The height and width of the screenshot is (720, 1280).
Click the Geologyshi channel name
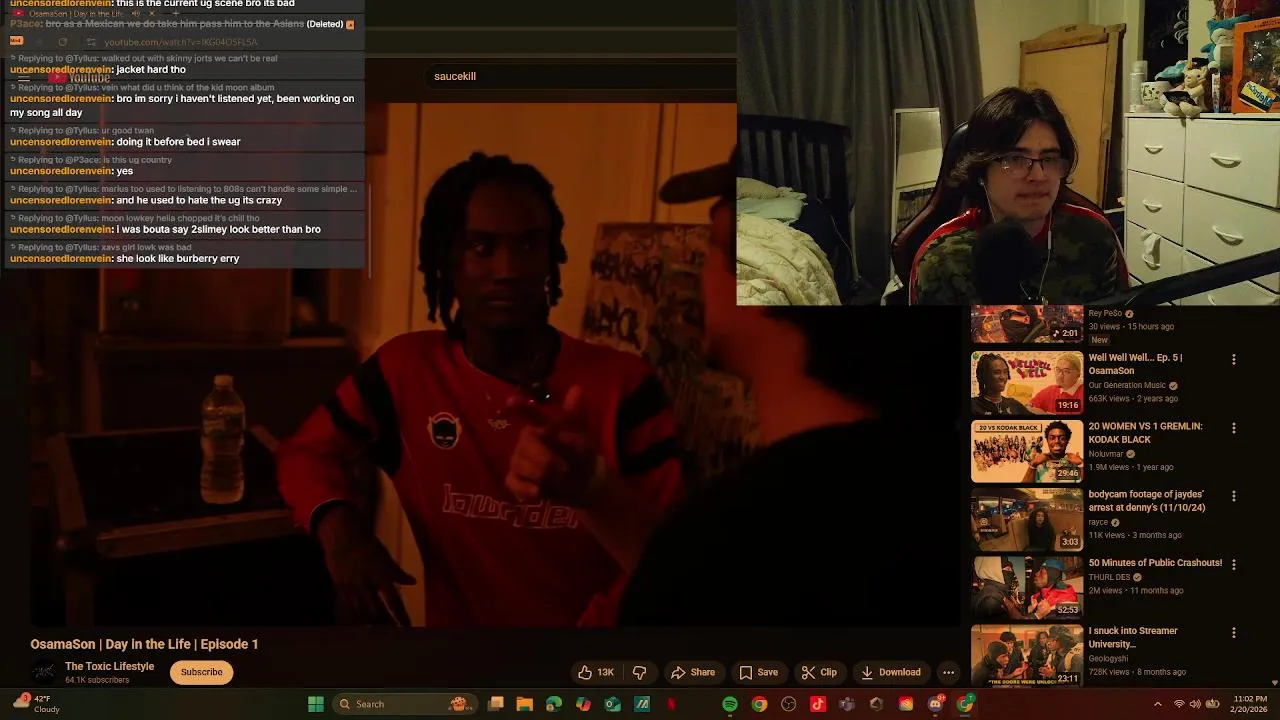click(x=1108, y=659)
